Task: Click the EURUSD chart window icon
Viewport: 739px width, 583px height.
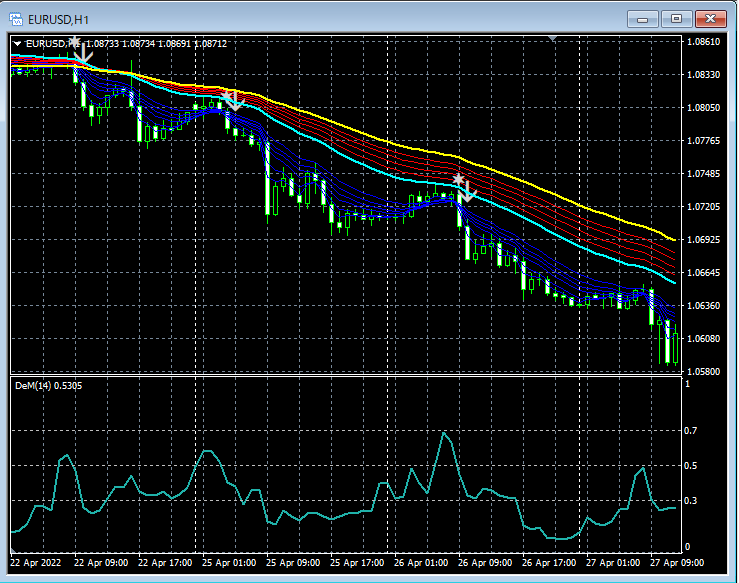Action: tap(16, 19)
